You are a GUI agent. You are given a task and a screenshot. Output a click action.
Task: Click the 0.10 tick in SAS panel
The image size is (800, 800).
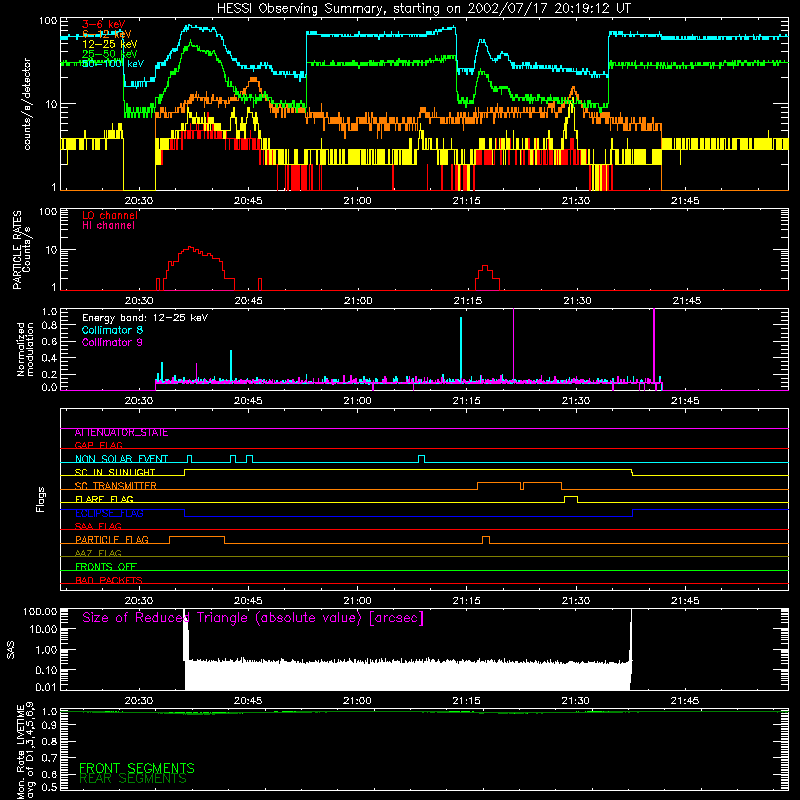(46, 669)
